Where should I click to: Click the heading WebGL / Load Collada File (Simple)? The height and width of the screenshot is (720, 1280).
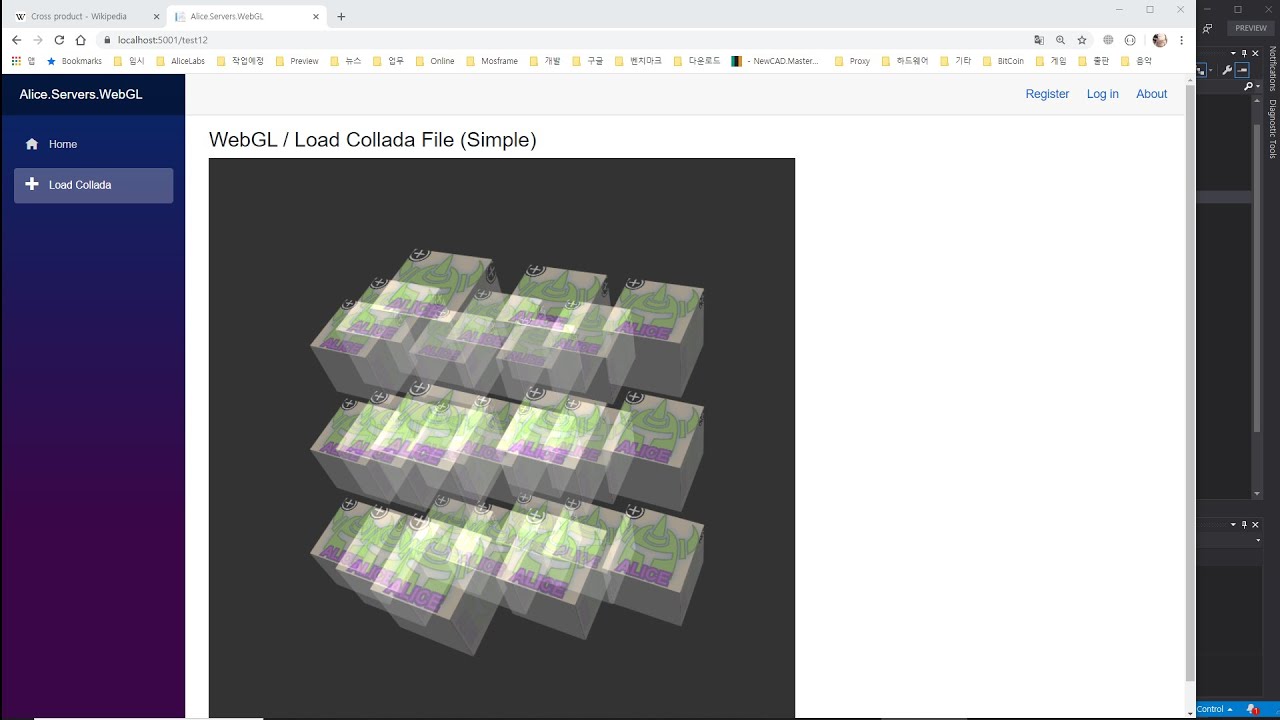pos(373,140)
